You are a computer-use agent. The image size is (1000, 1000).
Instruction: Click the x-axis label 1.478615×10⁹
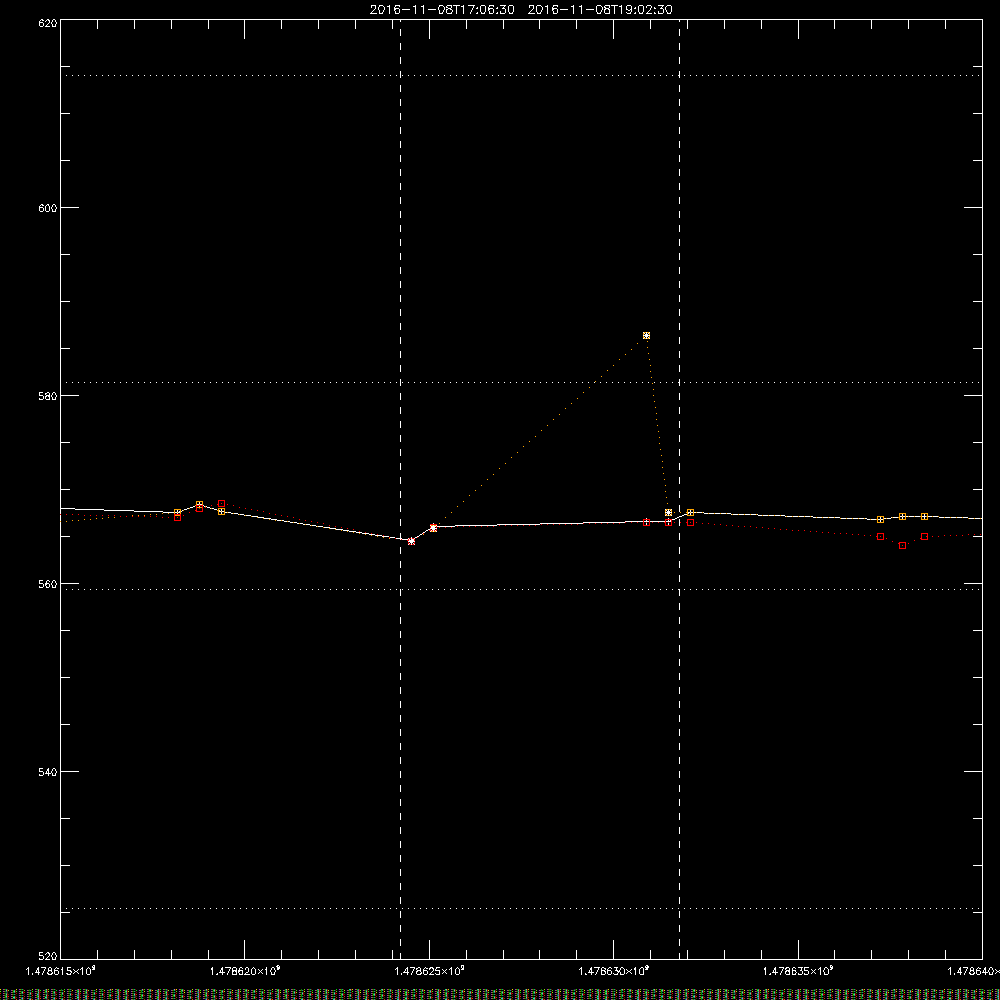[60, 971]
